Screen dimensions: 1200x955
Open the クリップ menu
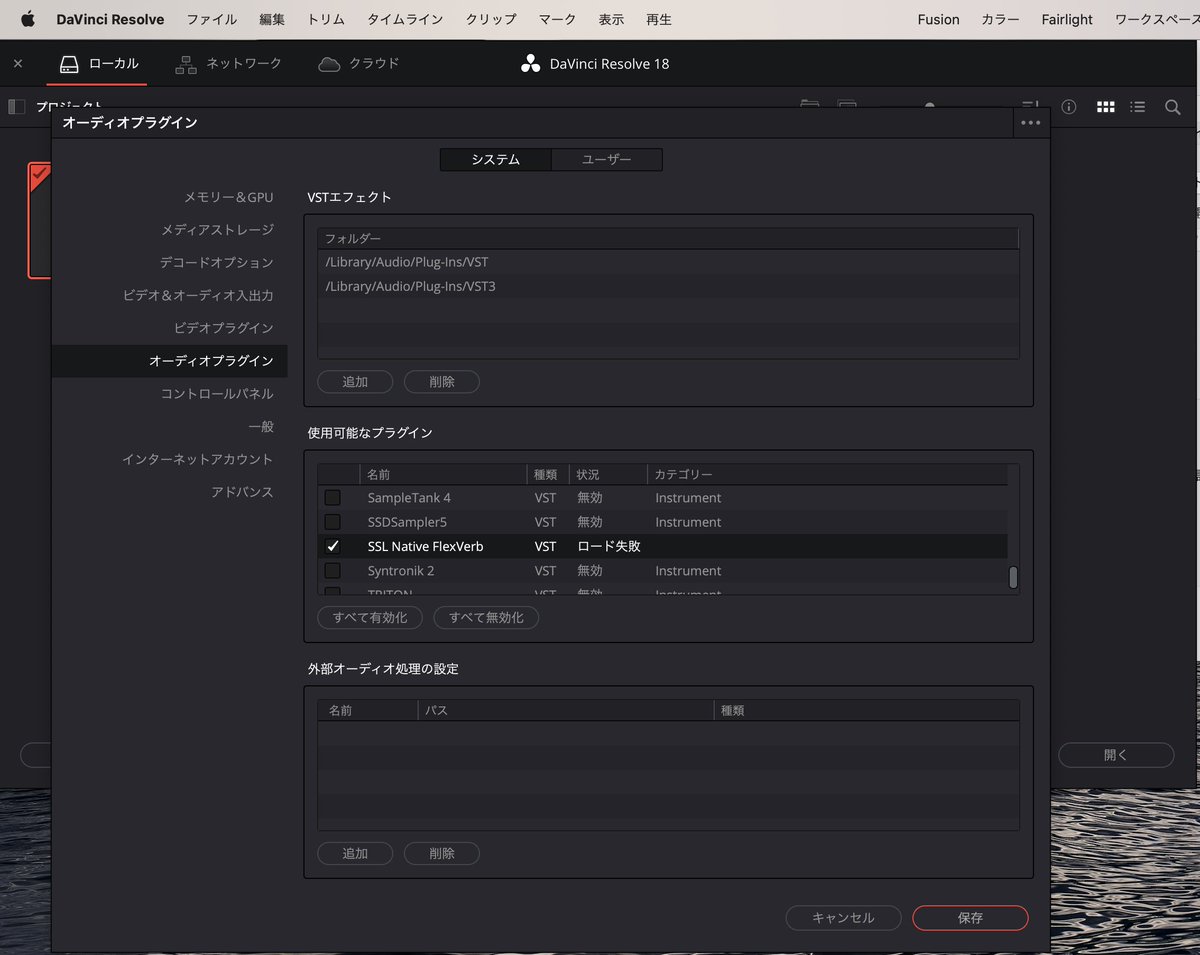(x=491, y=19)
